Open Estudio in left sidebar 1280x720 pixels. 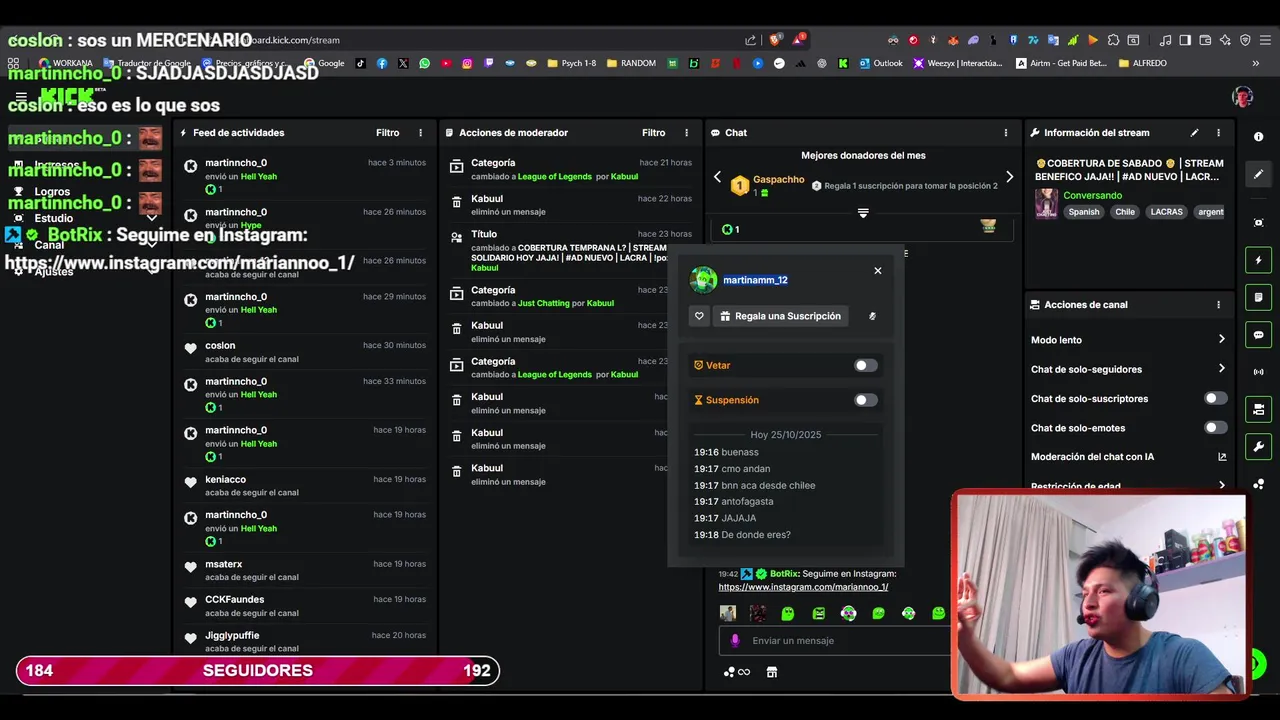tap(53, 218)
